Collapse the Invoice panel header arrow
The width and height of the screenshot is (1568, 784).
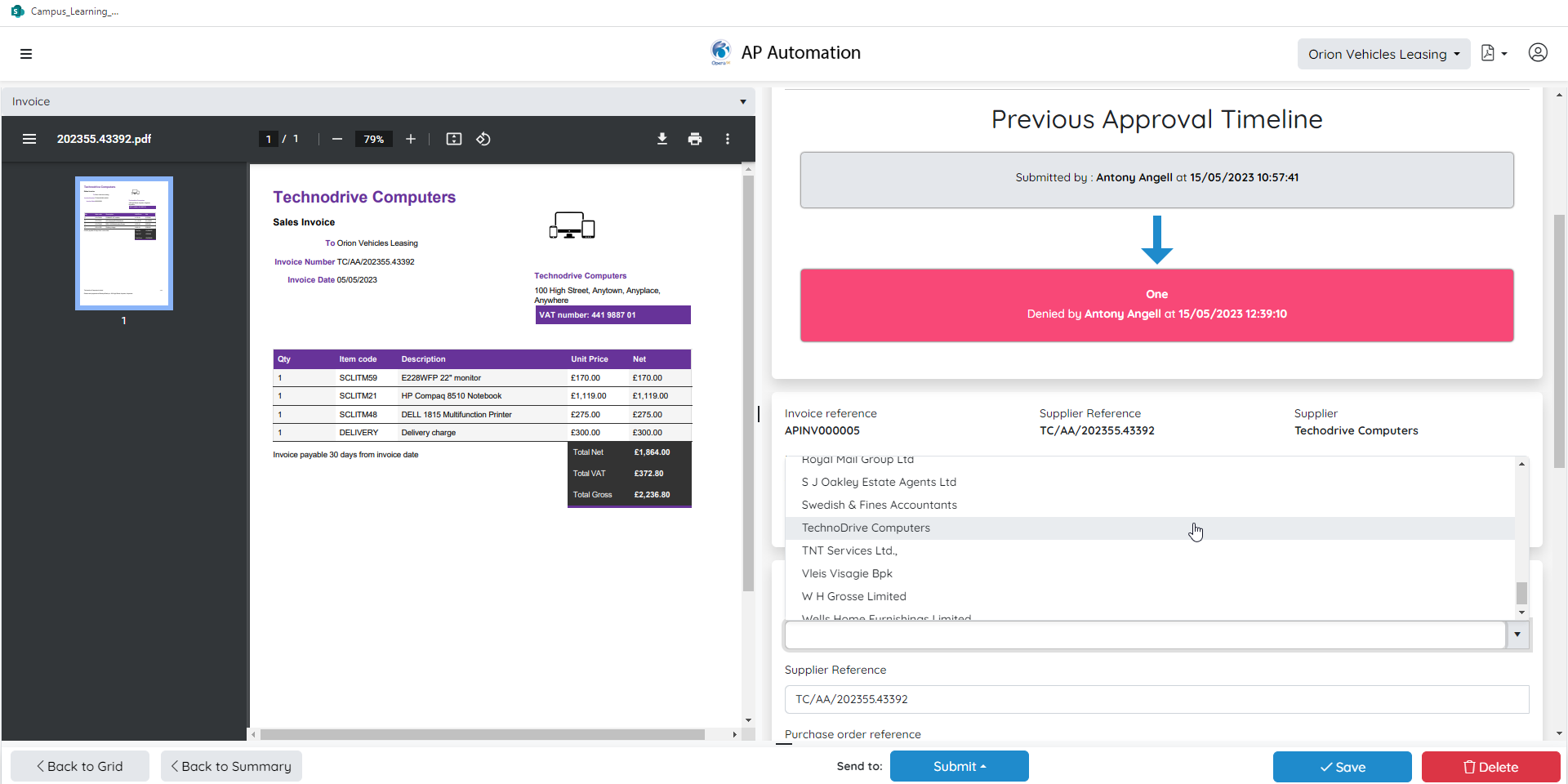coord(743,102)
